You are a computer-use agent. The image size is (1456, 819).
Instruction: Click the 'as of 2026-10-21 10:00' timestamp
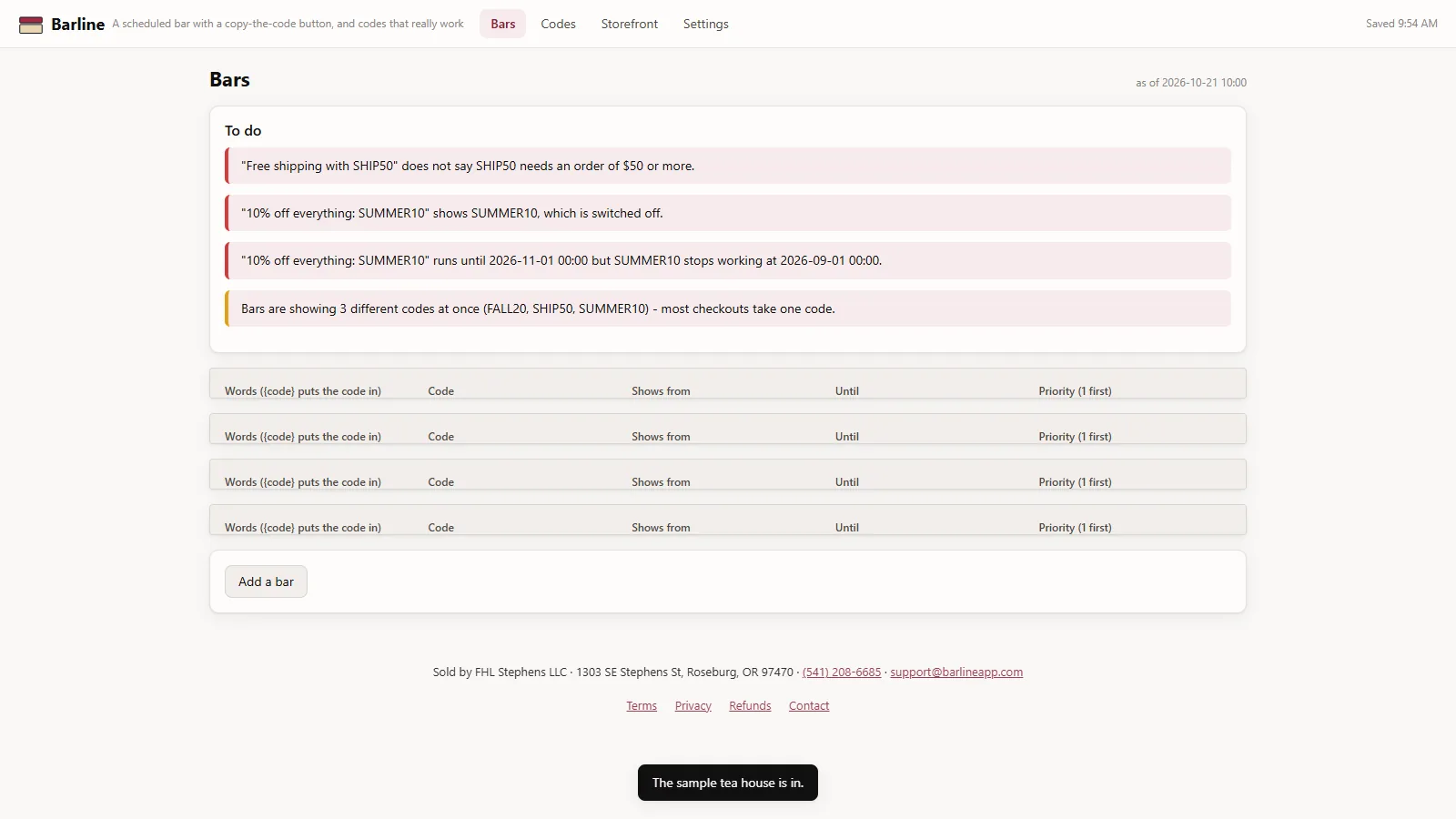[x=1191, y=83]
